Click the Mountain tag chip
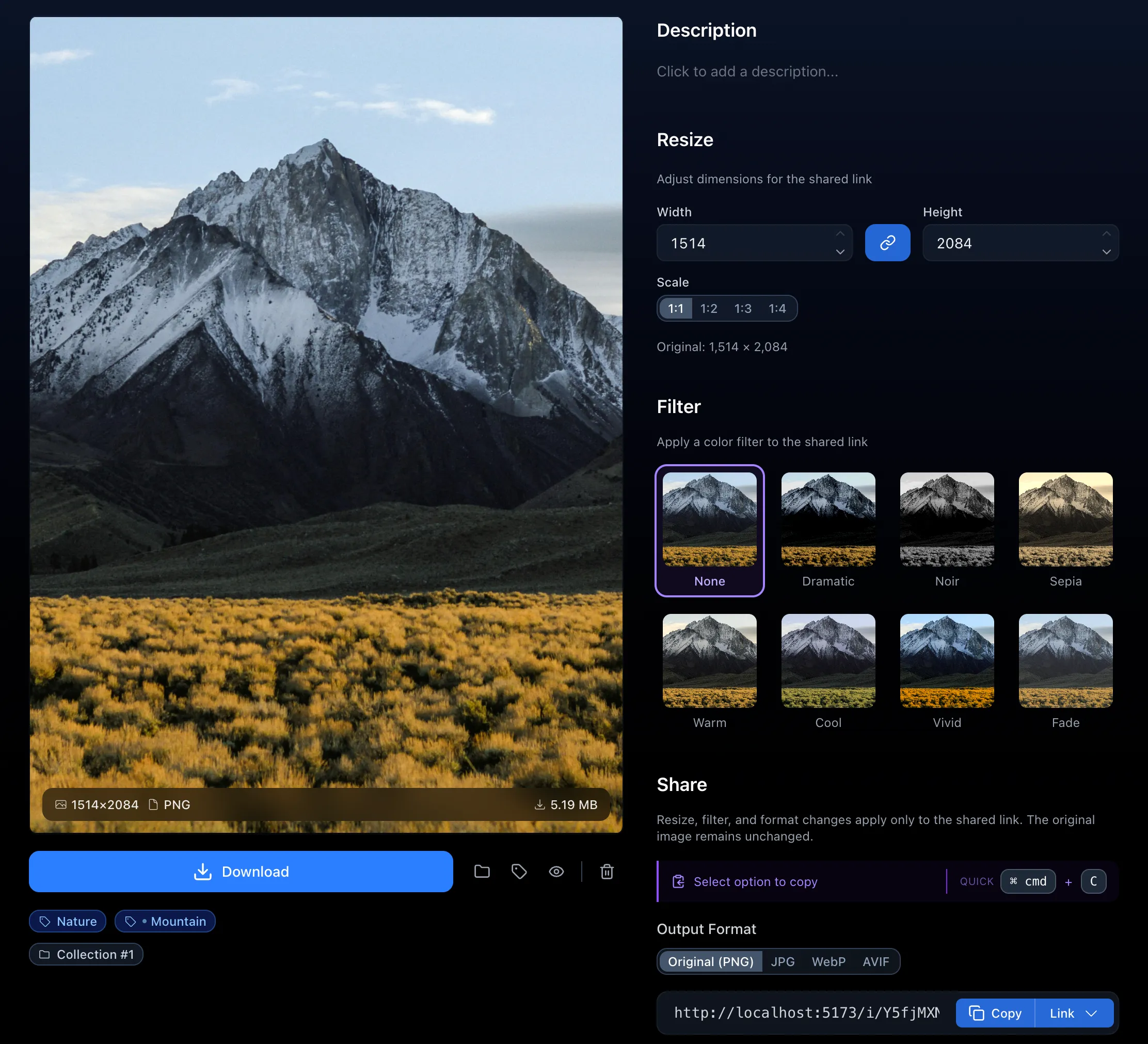This screenshot has width=1148, height=1044. pos(165,922)
